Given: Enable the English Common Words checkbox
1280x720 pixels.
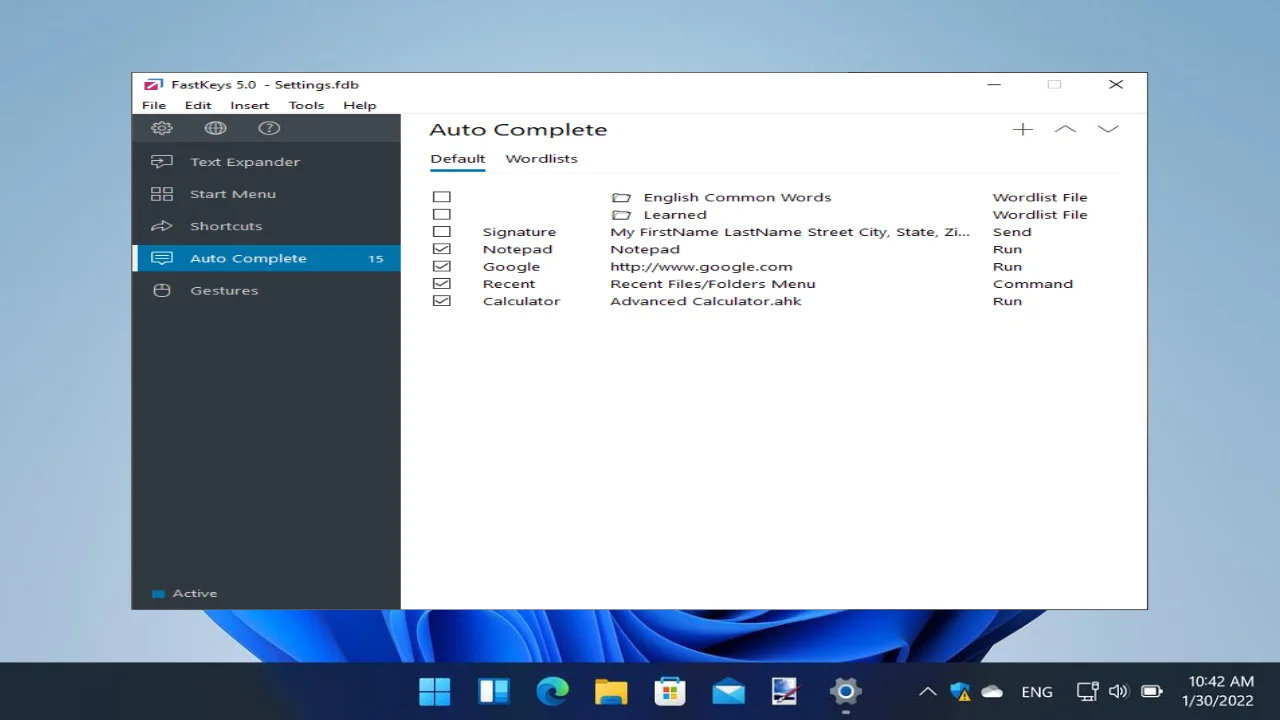Looking at the screenshot, I should tap(442, 197).
